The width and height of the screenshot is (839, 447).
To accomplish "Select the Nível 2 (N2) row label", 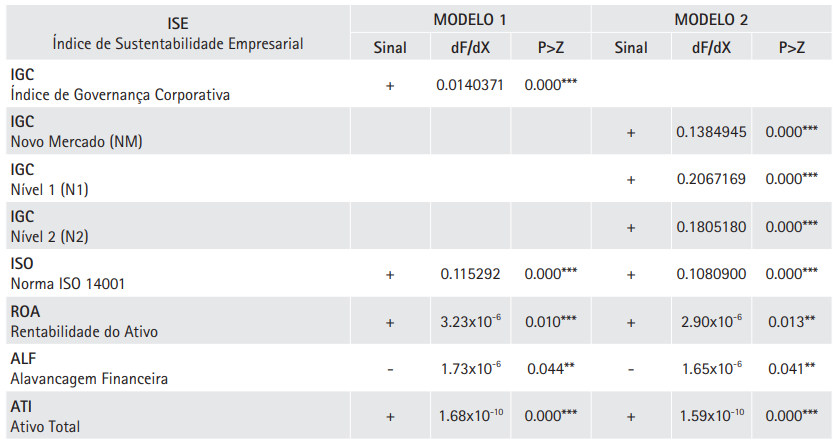I will pos(57,237).
